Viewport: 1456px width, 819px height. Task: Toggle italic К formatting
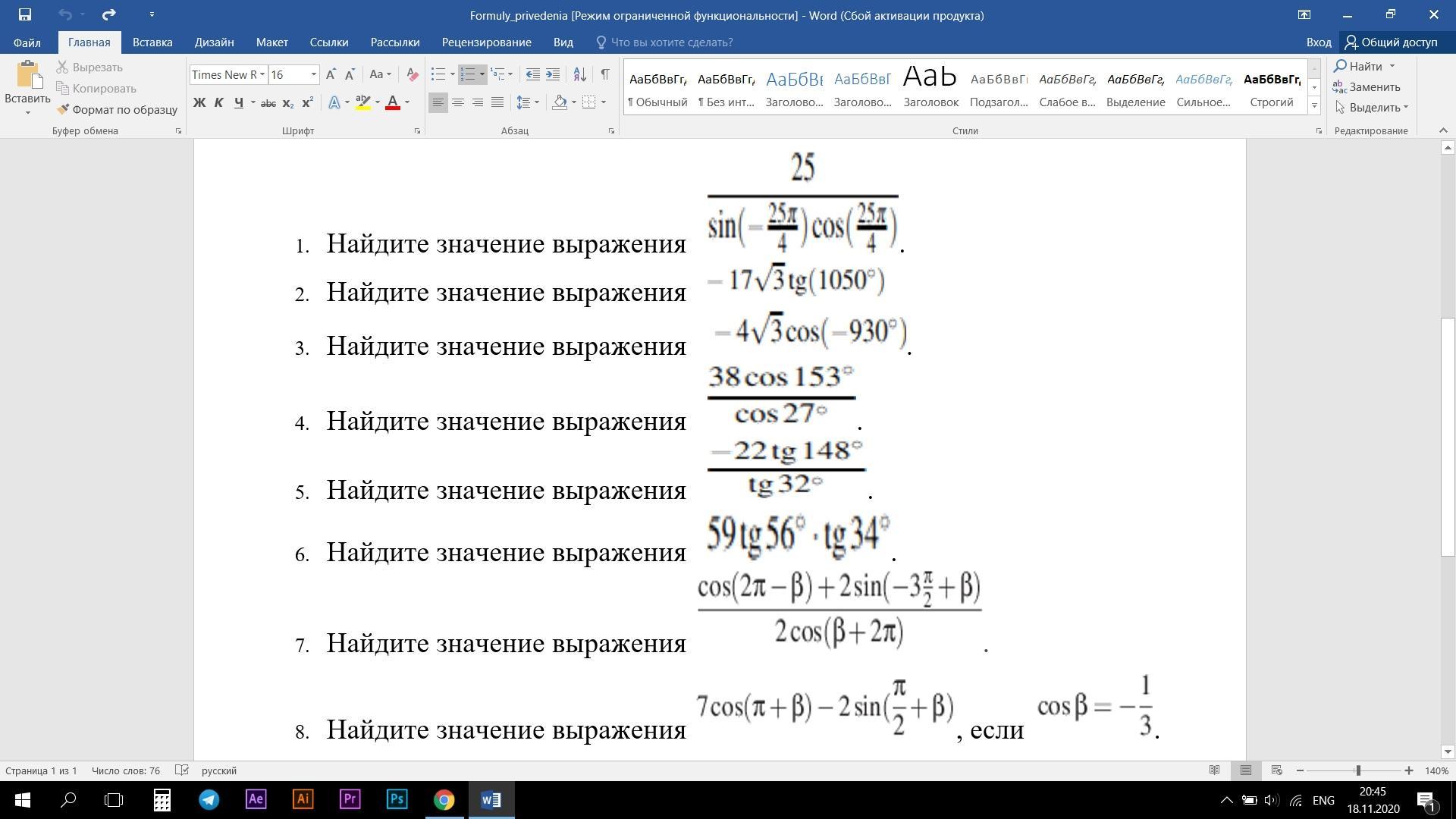pyautogui.click(x=219, y=102)
